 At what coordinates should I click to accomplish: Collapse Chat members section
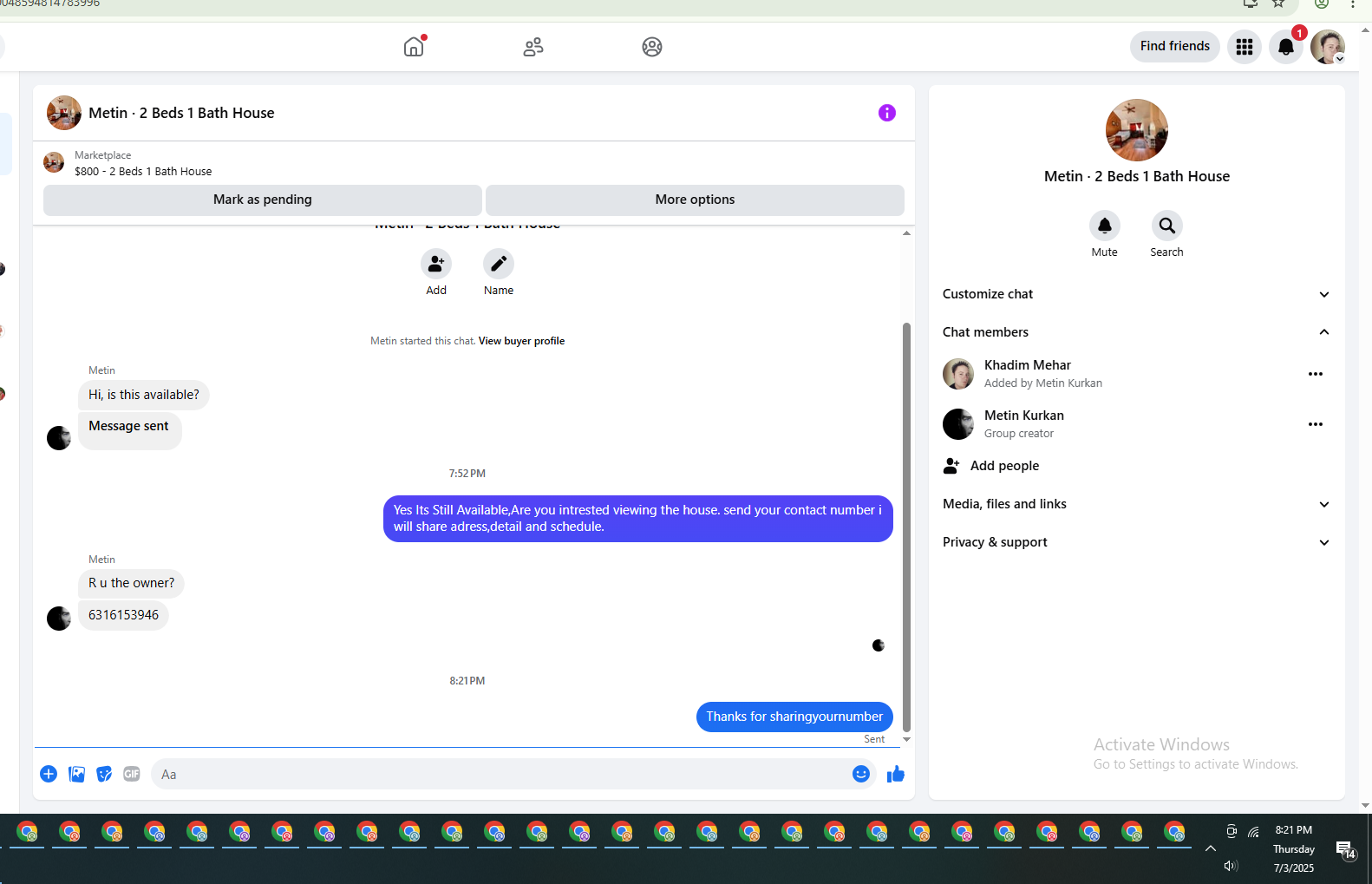(x=1136, y=332)
